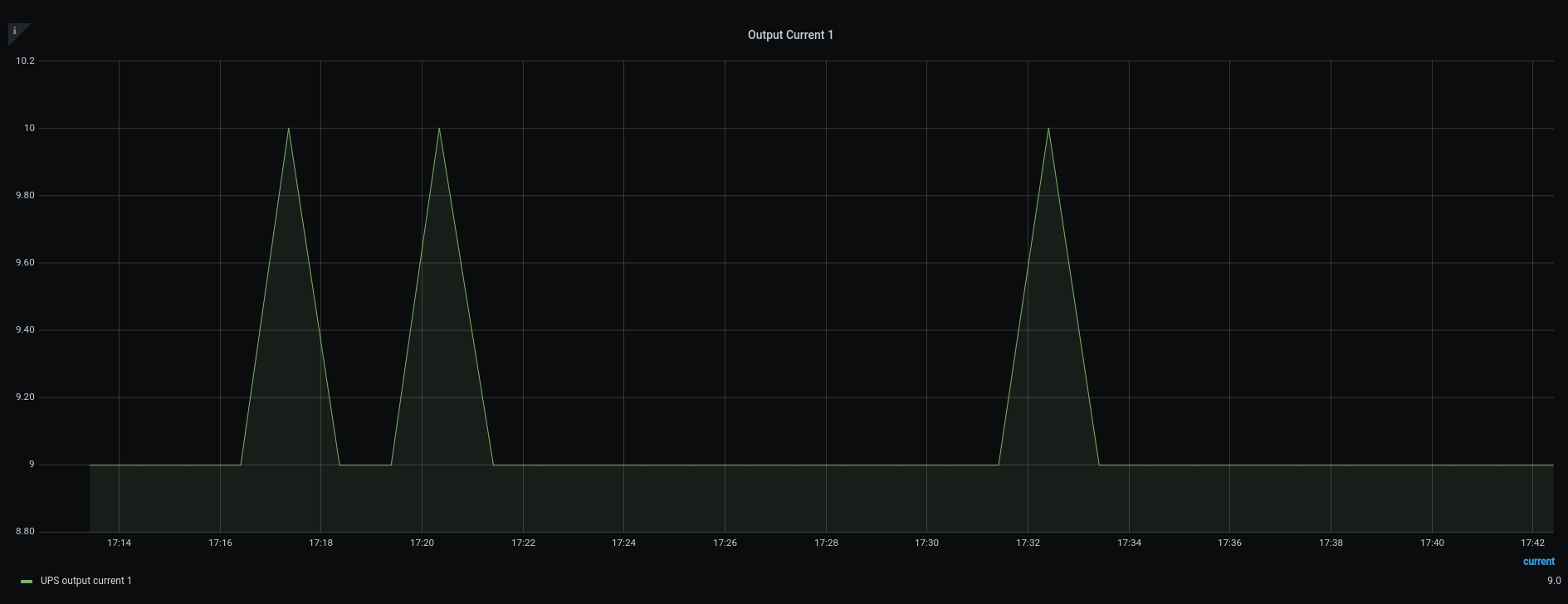Click the 17:18 time axis label

click(x=321, y=543)
